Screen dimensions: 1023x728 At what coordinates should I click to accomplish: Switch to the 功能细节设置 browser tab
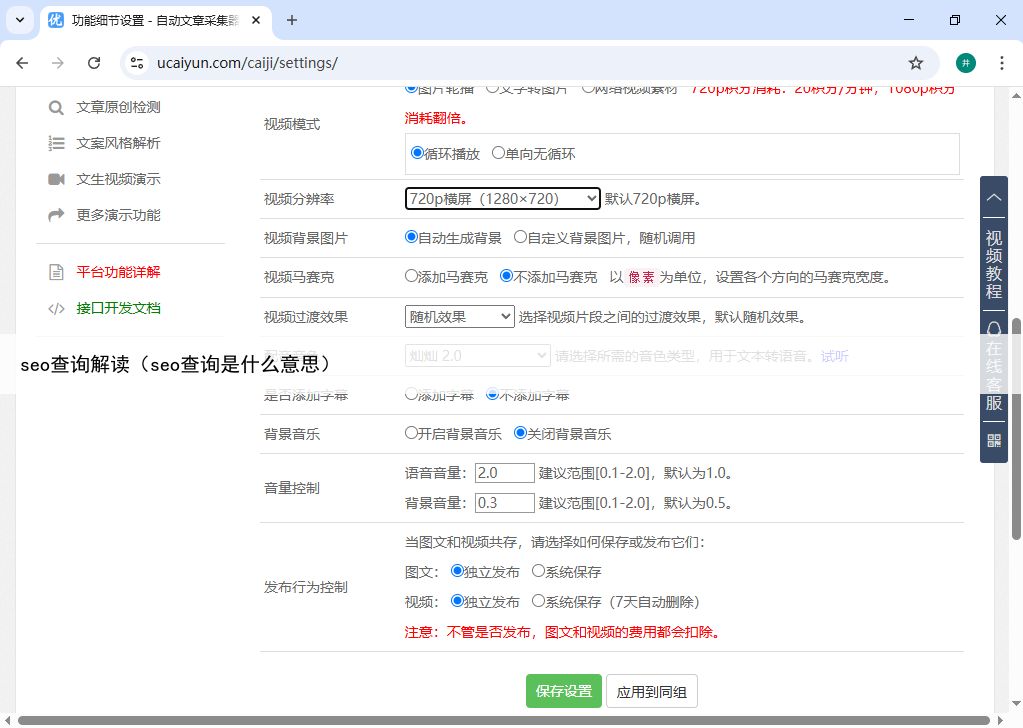(150, 20)
